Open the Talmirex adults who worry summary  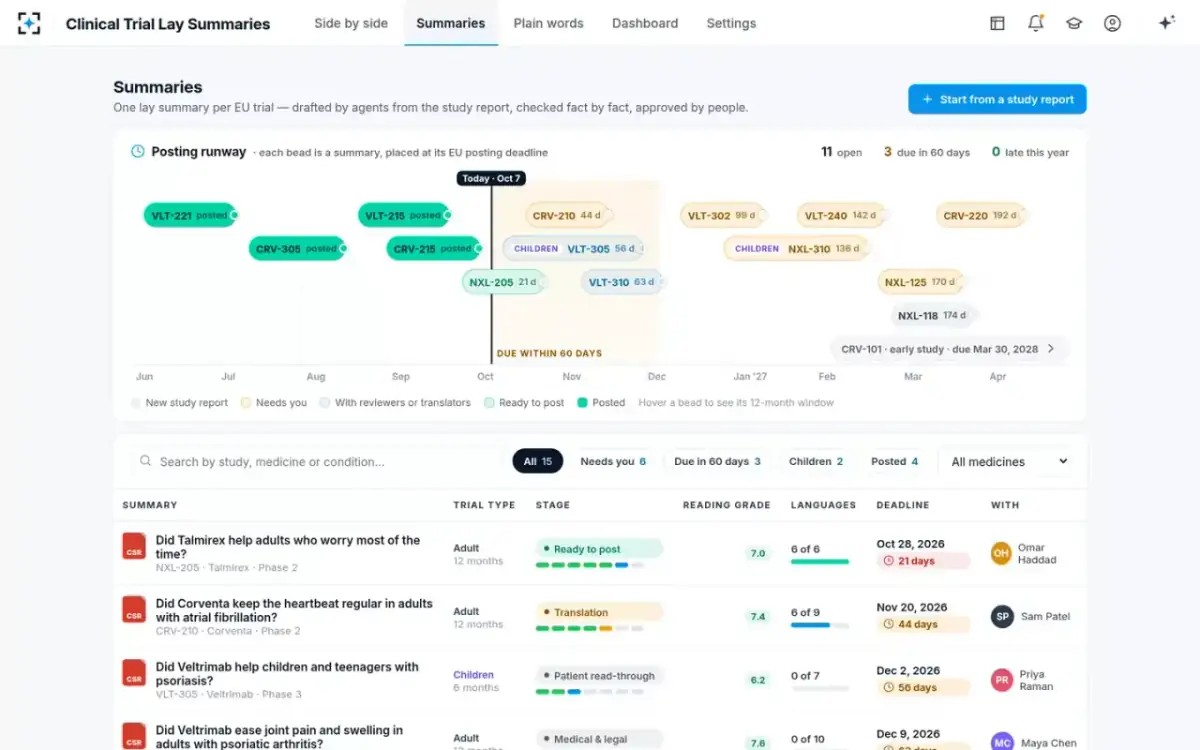pyautogui.click(x=288, y=547)
